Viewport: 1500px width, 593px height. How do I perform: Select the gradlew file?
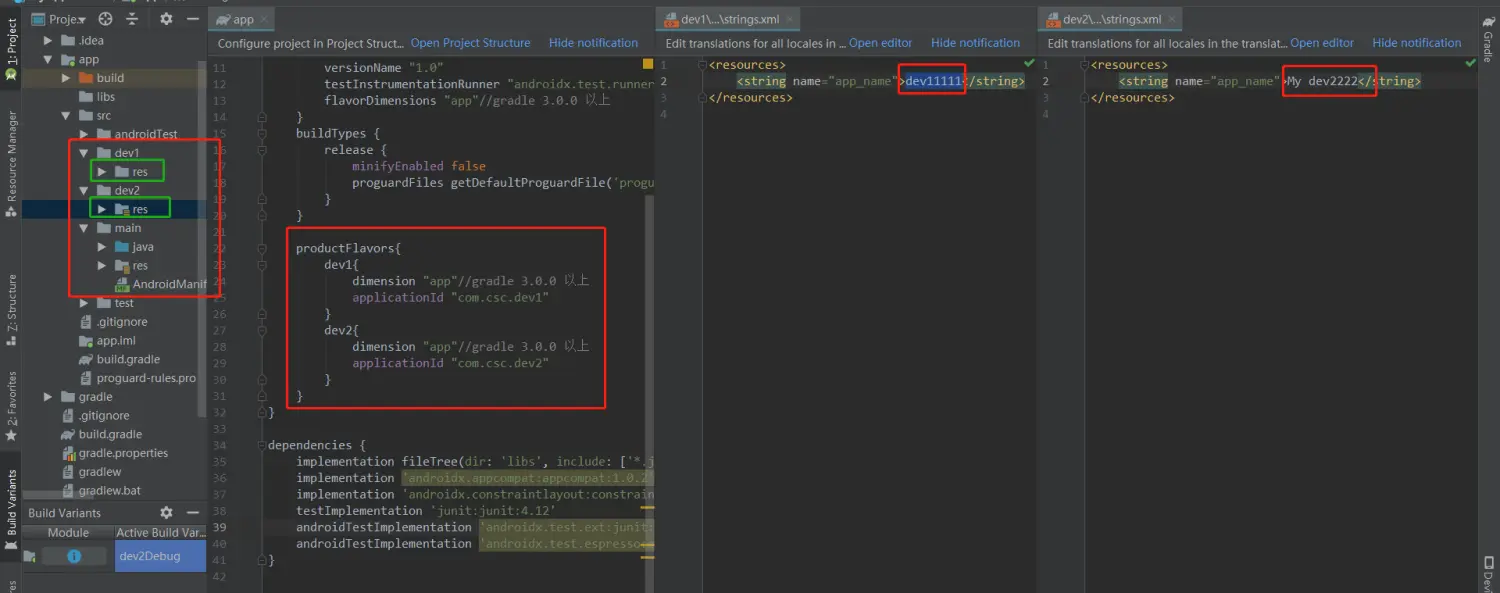tap(91, 472)
